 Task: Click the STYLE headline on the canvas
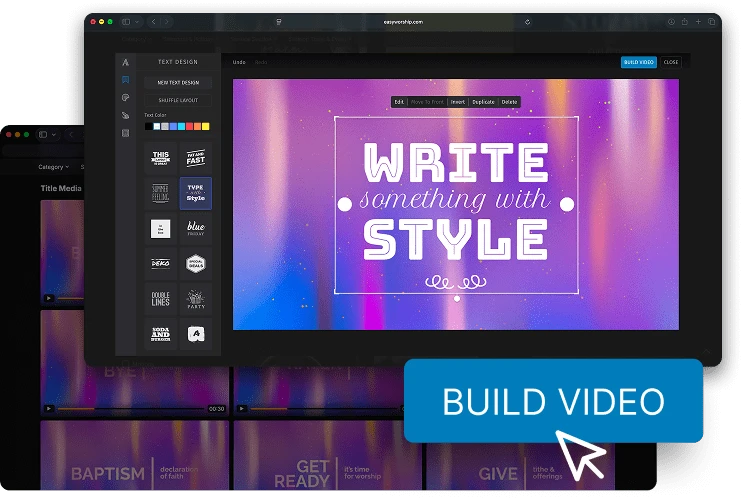(x=456, y=239)
